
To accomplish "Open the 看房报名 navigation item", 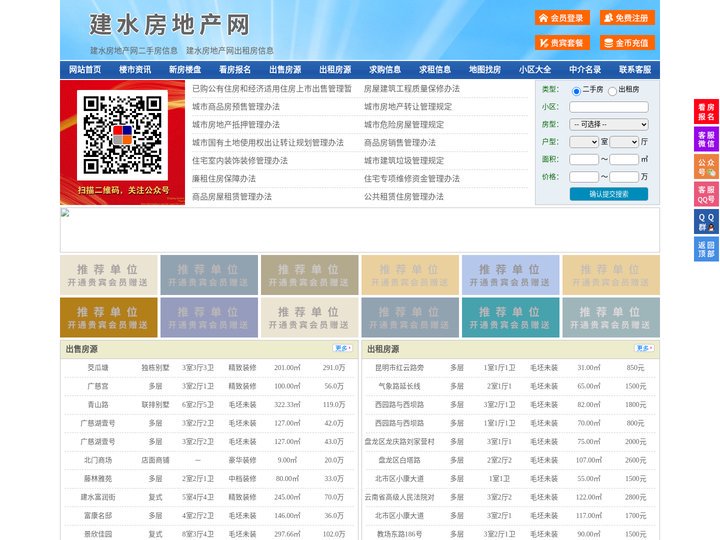I will click(x=235, y=70).
